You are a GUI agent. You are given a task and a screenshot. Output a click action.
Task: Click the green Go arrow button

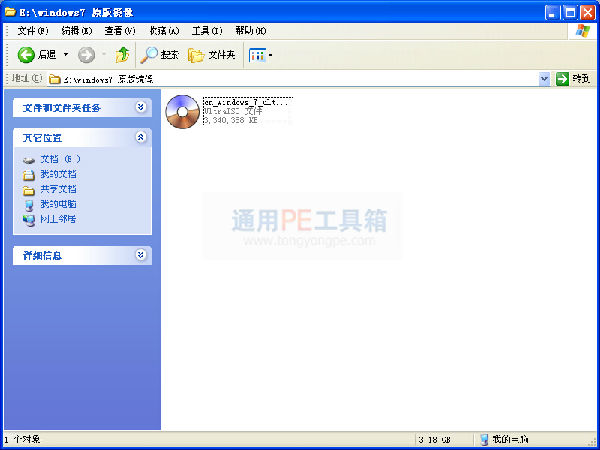562,79
